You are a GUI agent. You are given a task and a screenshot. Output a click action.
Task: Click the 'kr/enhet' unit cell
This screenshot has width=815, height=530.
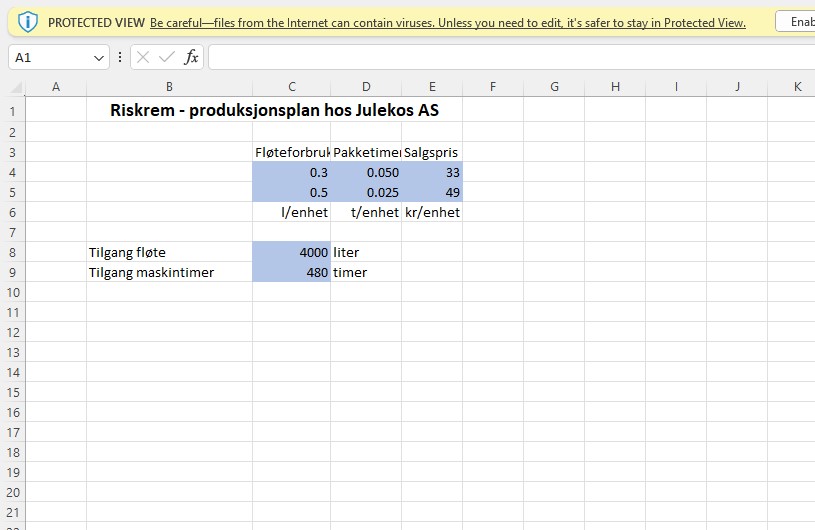click(x=432, y=212)
